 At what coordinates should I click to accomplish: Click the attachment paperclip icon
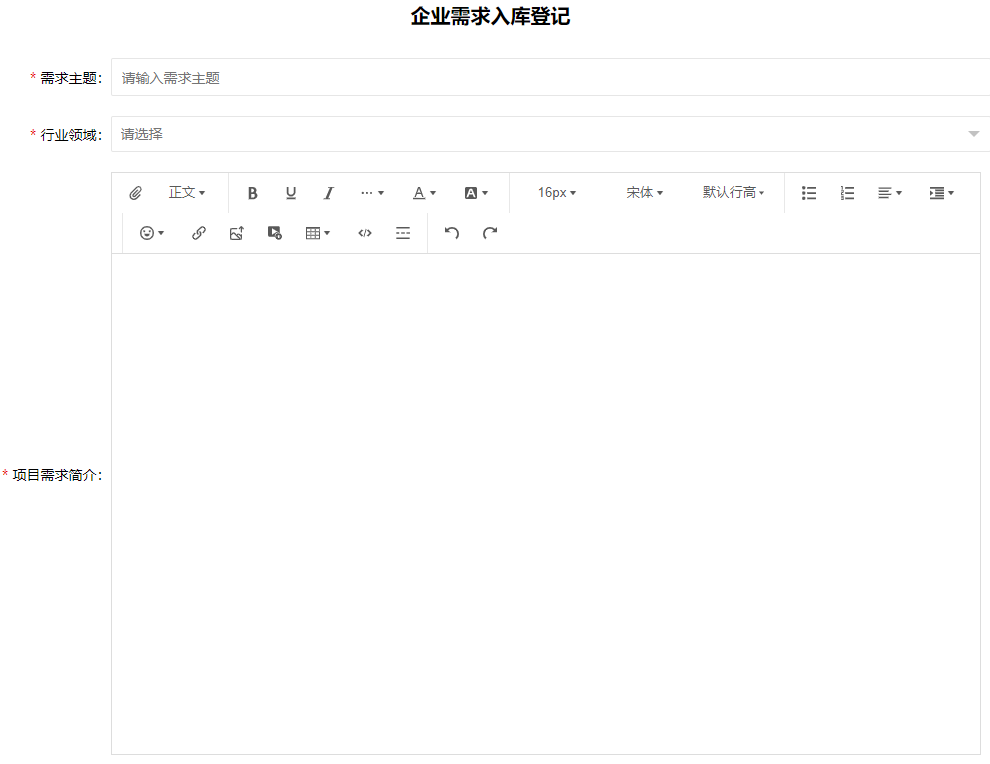(x=135, y=193)
